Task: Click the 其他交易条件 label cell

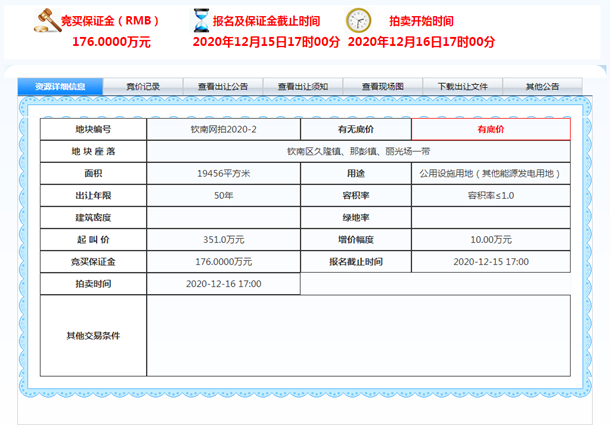Action: click(x=93, y=336)
